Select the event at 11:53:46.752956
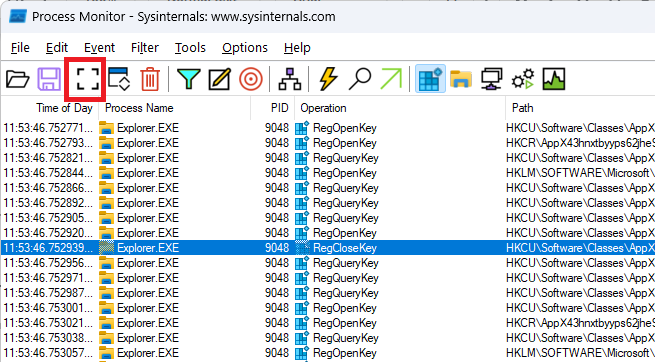 click(328, 263)
